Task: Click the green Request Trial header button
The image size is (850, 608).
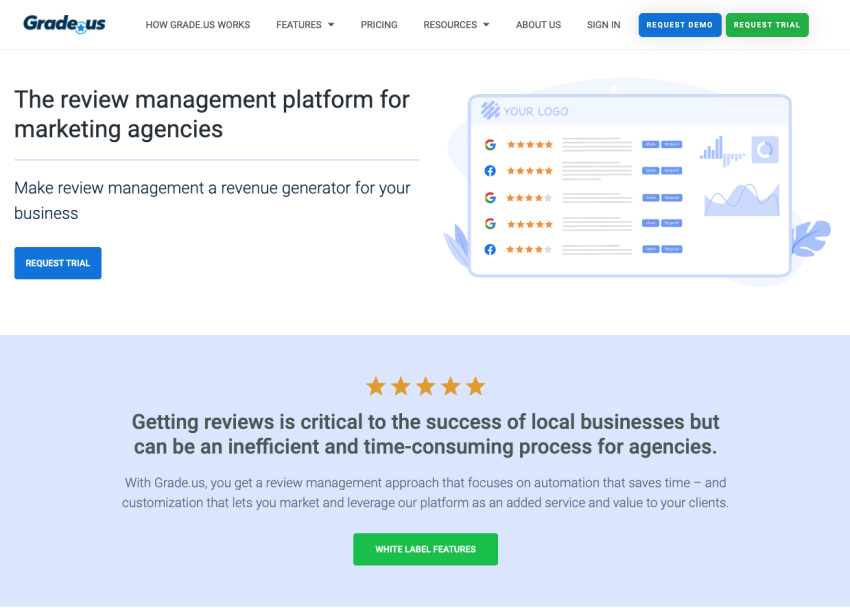Action: 767,25
